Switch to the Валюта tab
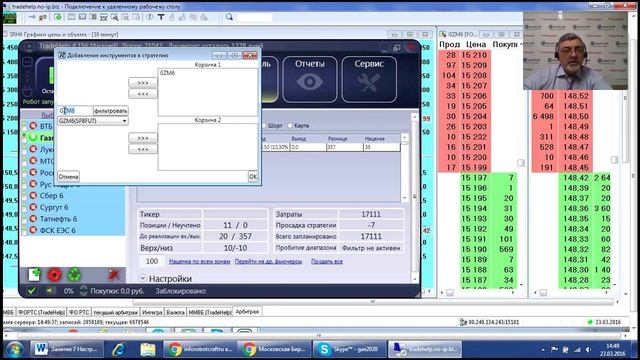This screenshot has width=640, height=360. [x=175, y=312]
